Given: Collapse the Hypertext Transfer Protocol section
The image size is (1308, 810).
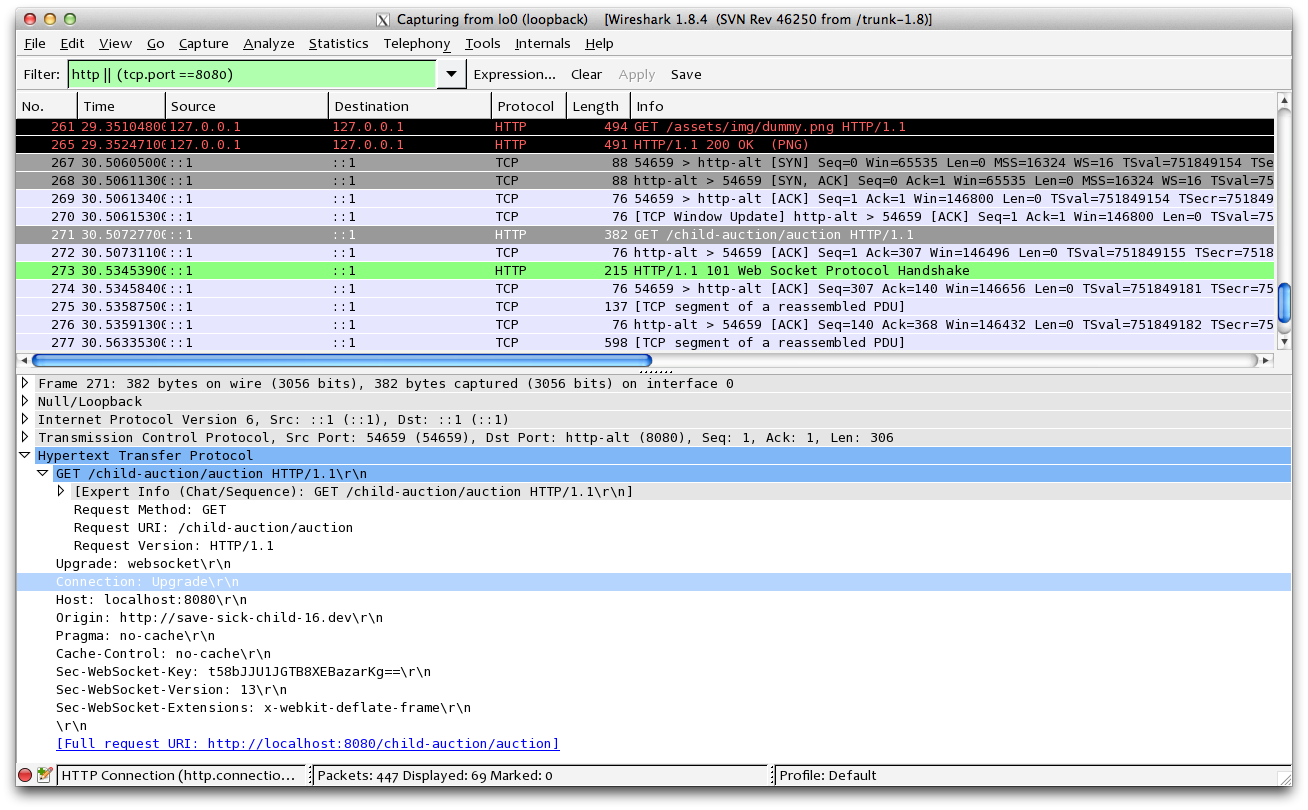Looking at the screenshot, I should coord(25,456).
